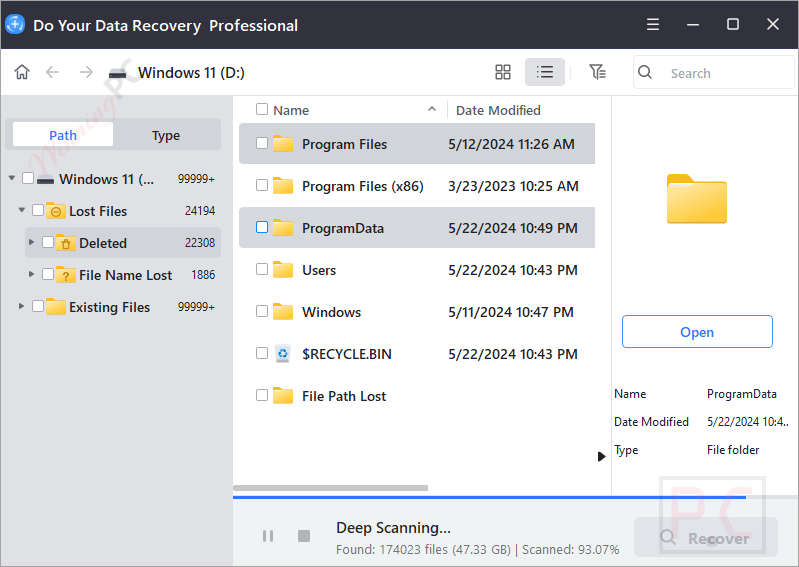Select the Deleted tree item label

point(102,244)
